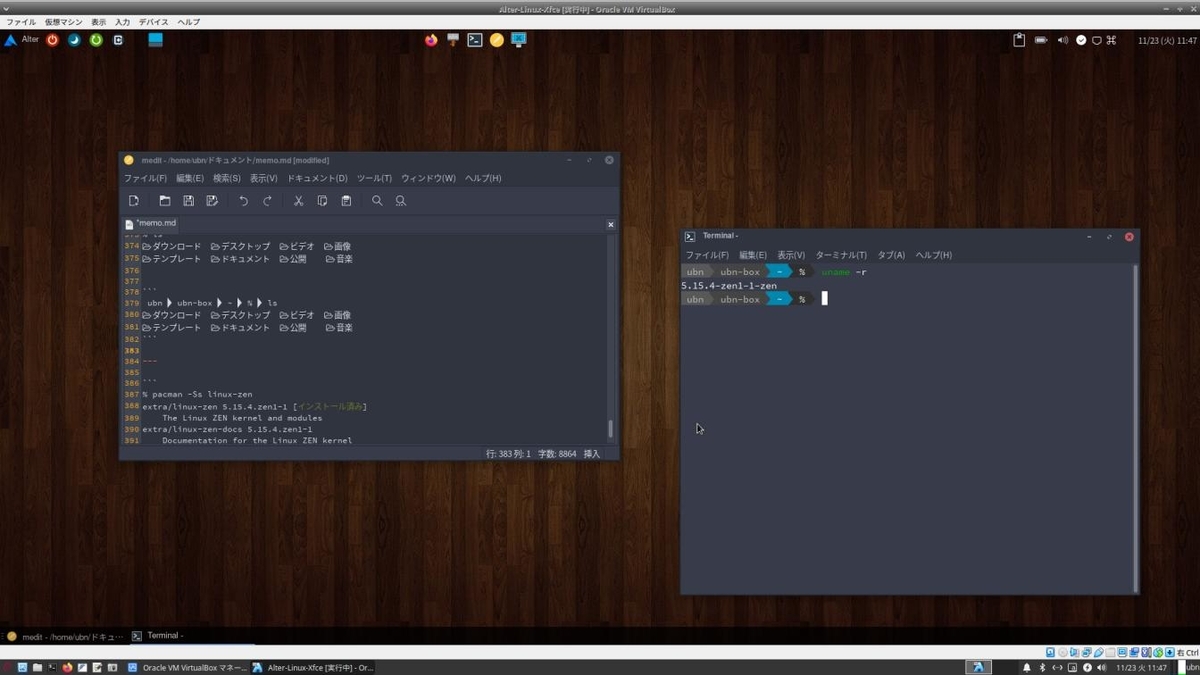Switch workspace using the panel pager
The height and width of the screenshot is (675, 1200).
pyautogui.click(x=155, y=40)
